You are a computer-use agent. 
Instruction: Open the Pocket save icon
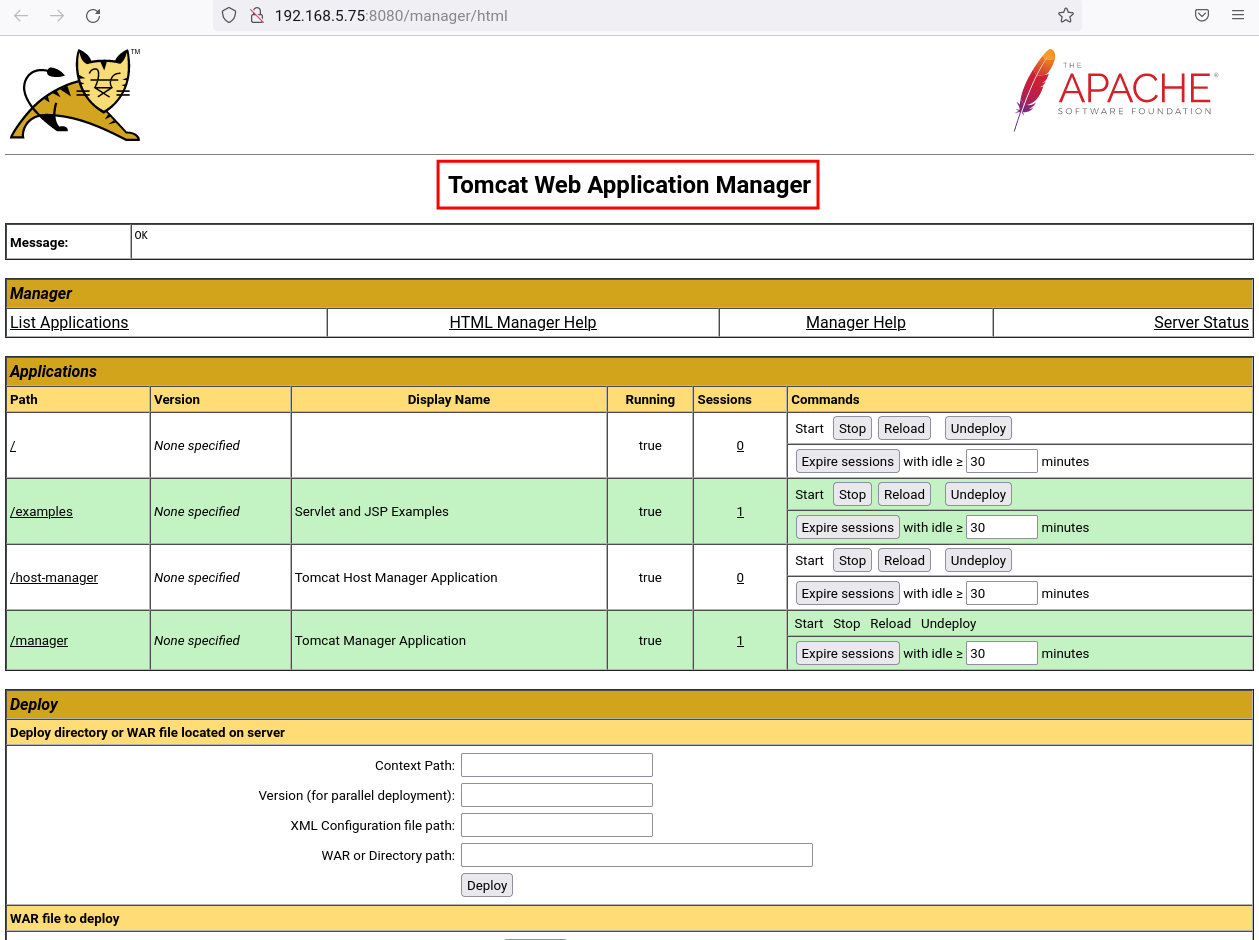1202,16
